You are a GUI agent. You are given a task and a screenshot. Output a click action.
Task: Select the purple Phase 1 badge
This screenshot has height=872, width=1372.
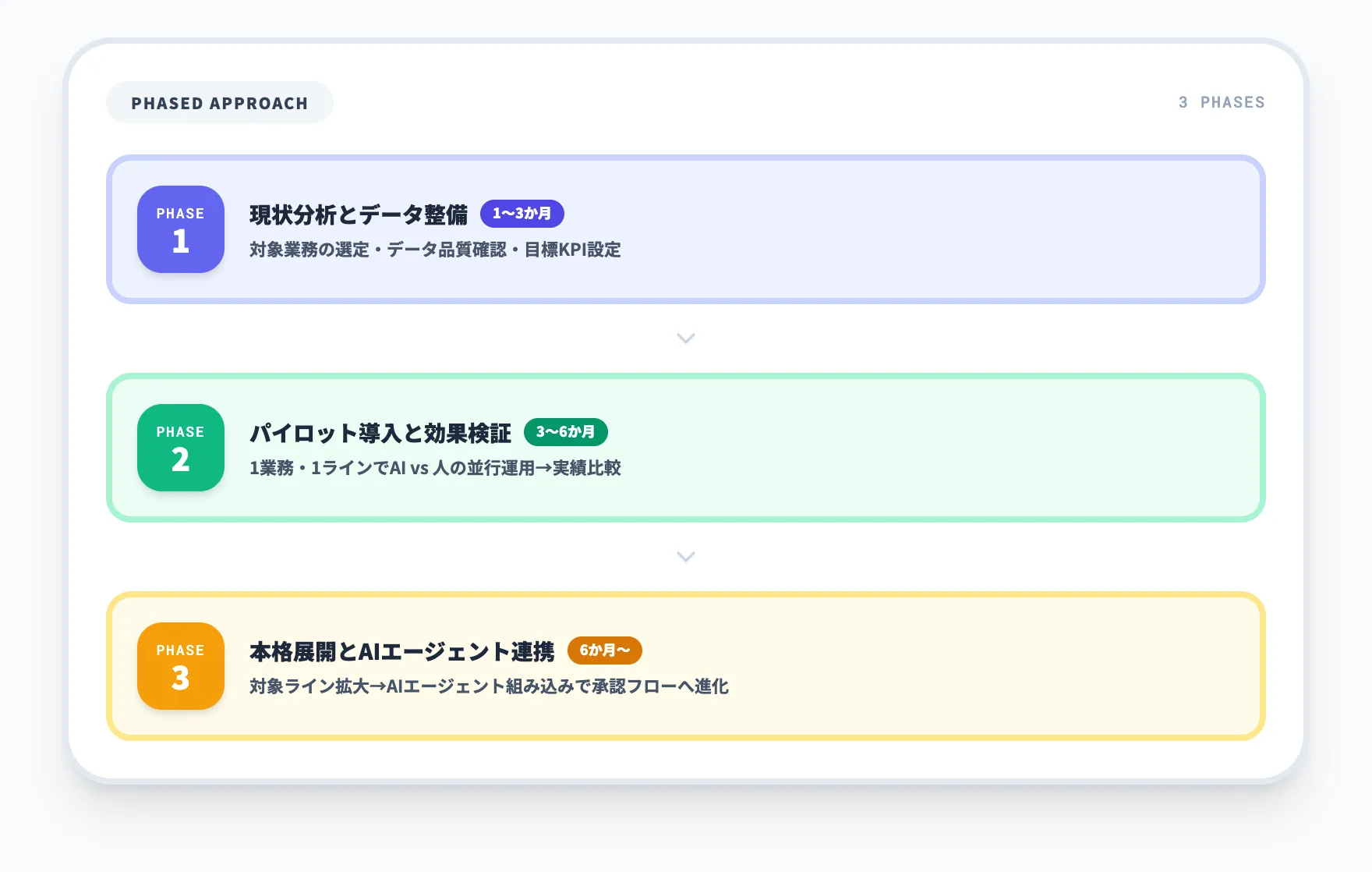coord(180,229)
